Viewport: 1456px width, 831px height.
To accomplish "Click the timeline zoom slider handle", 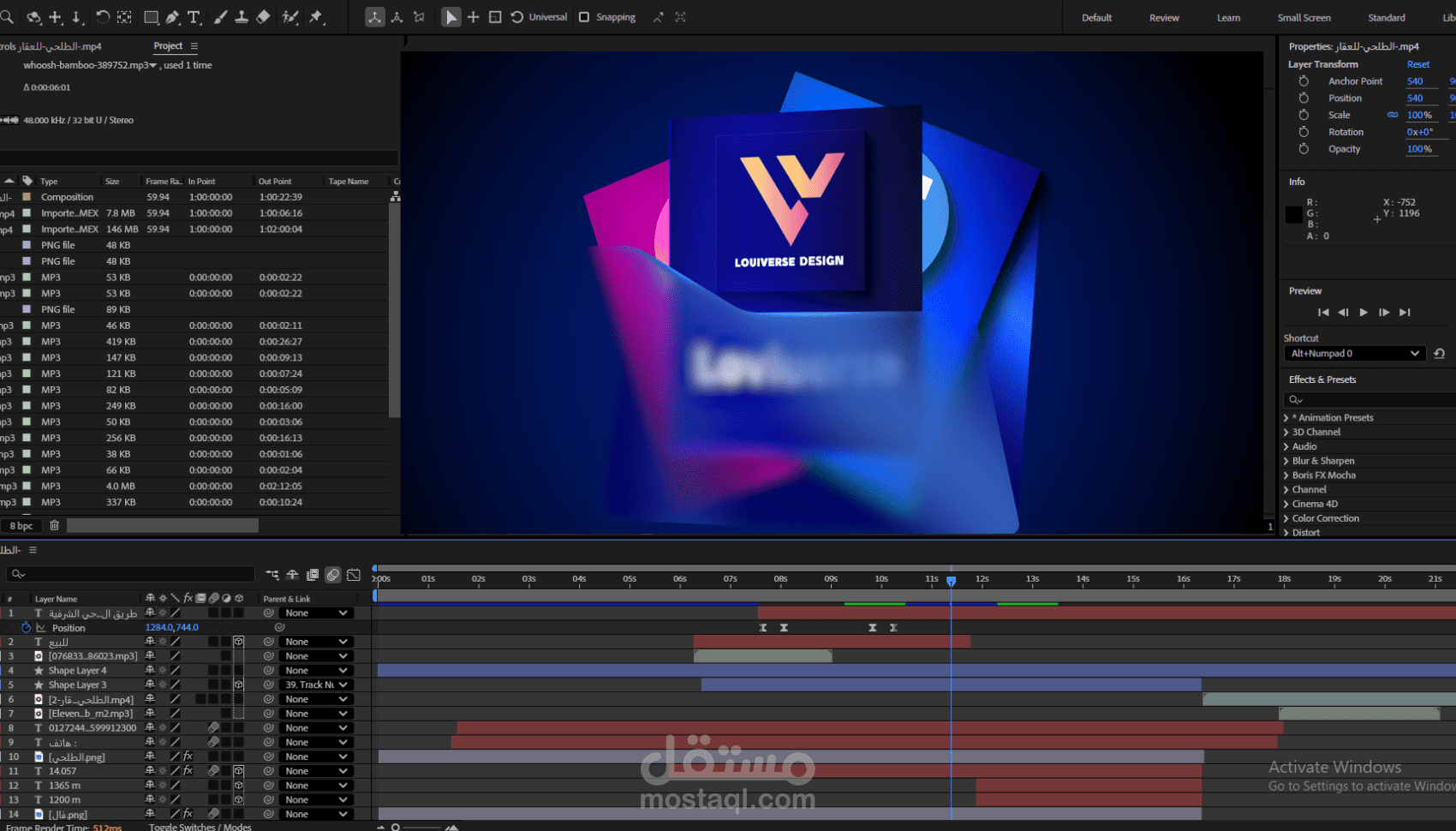I will (395, 828).
